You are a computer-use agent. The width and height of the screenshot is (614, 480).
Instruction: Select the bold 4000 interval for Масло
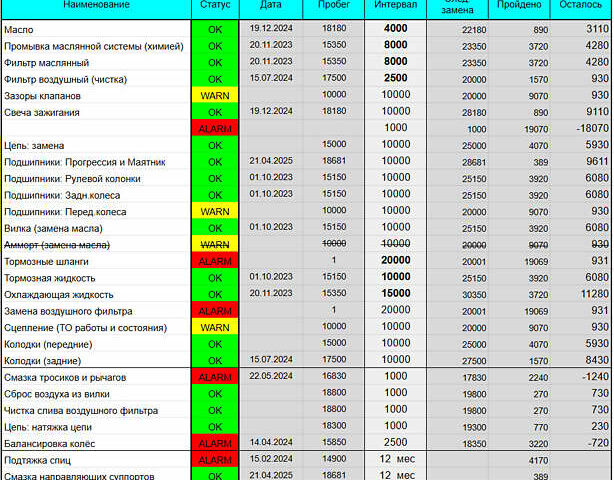coord(395,29)
